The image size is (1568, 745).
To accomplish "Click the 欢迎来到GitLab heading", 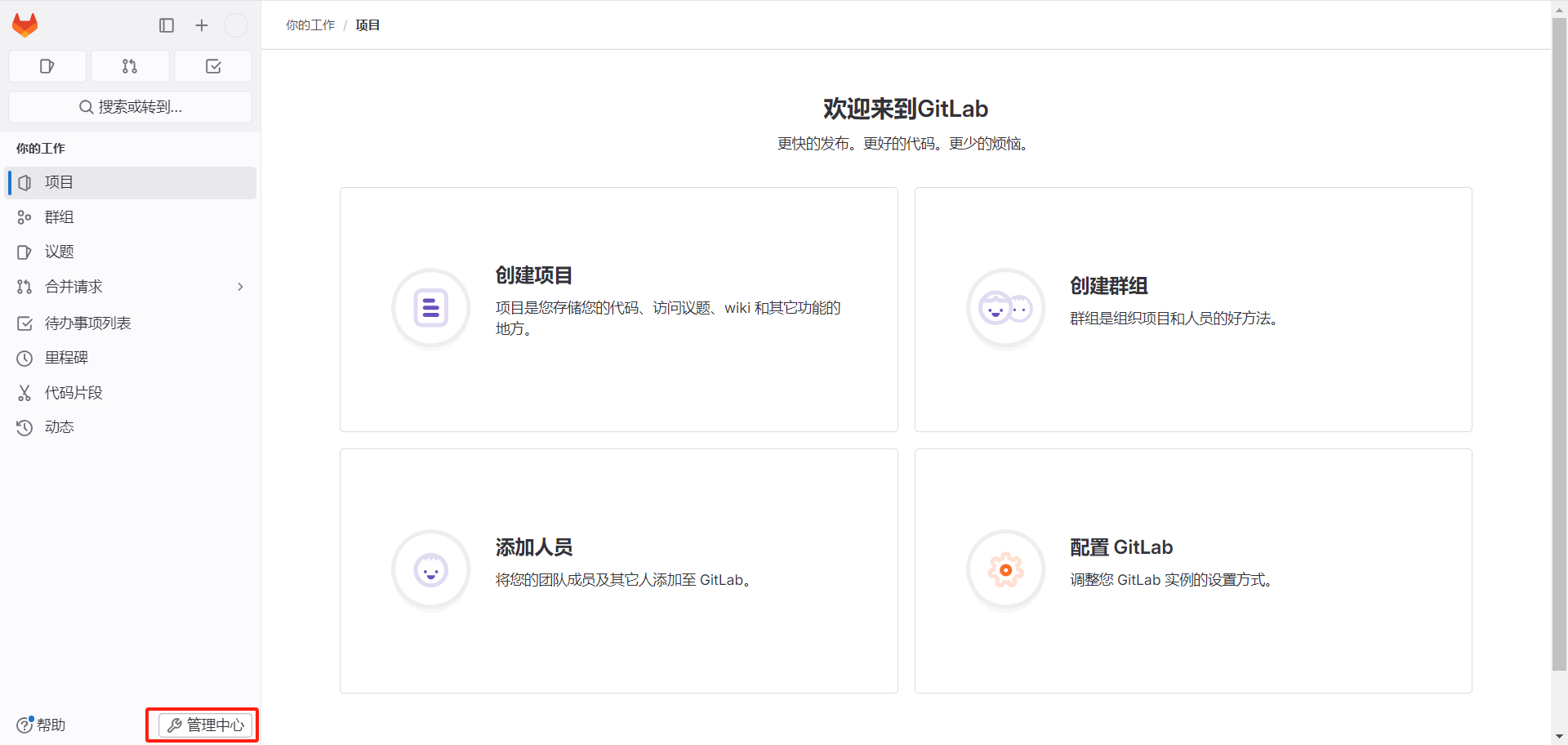I will pos(906,109).
